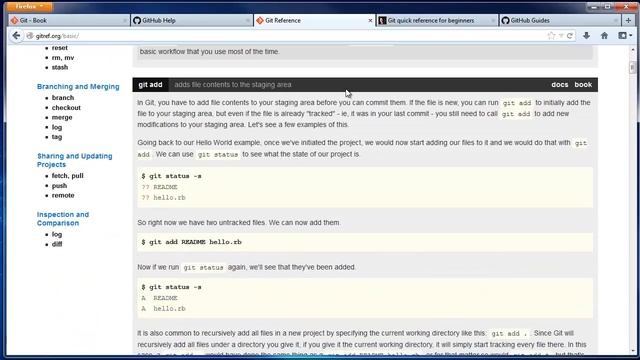
Task: Open Inspection and Comparison heading
Action: coord(63,218)
